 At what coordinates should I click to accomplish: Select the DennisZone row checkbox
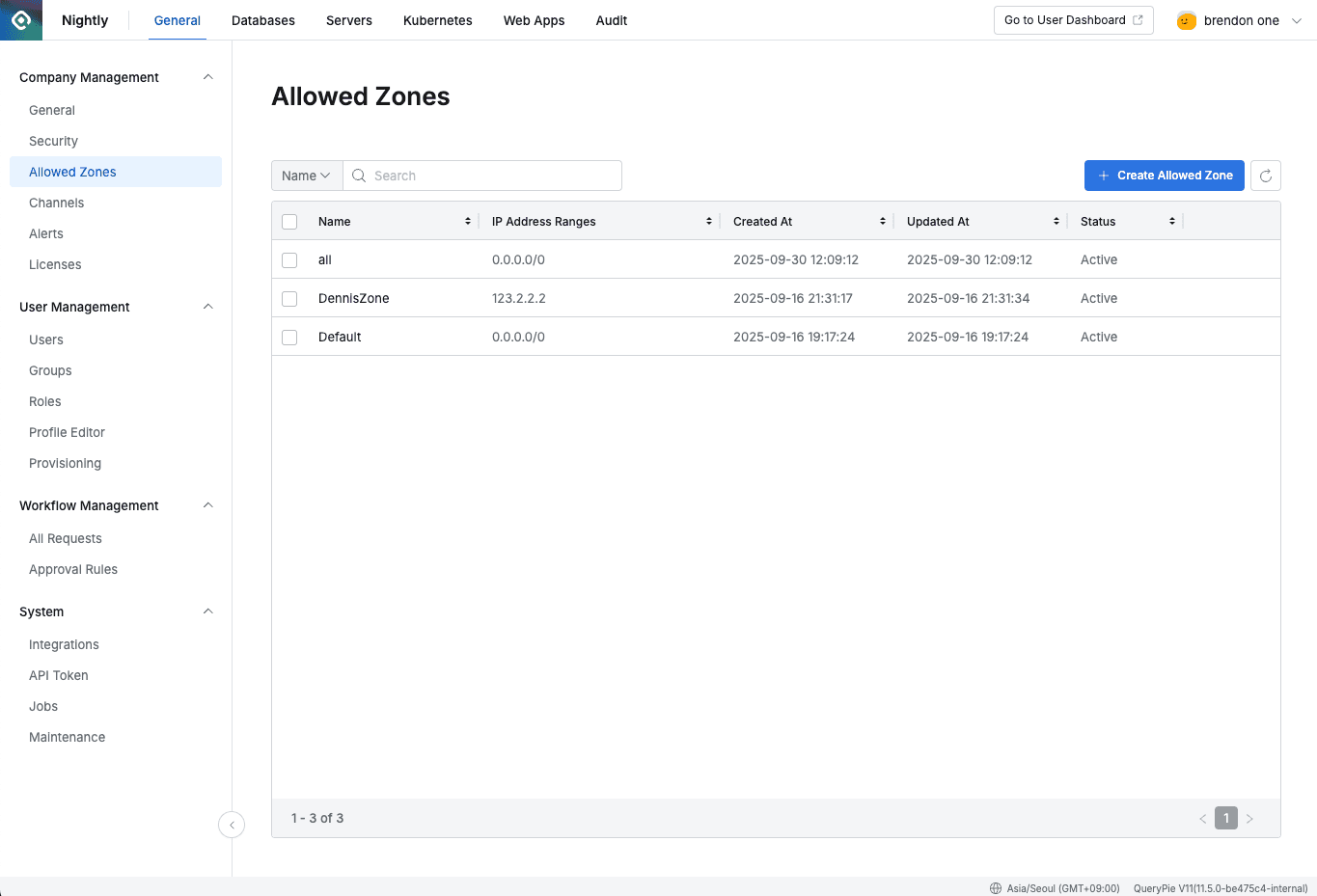coord(289,298)
